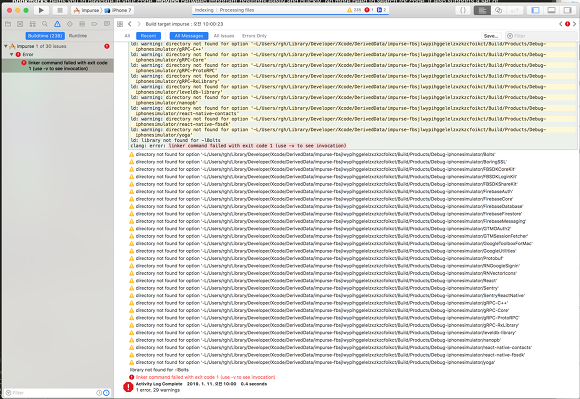Click the blue analyzer count in activity bar
The image size is (580, 399).
[381, 10]
